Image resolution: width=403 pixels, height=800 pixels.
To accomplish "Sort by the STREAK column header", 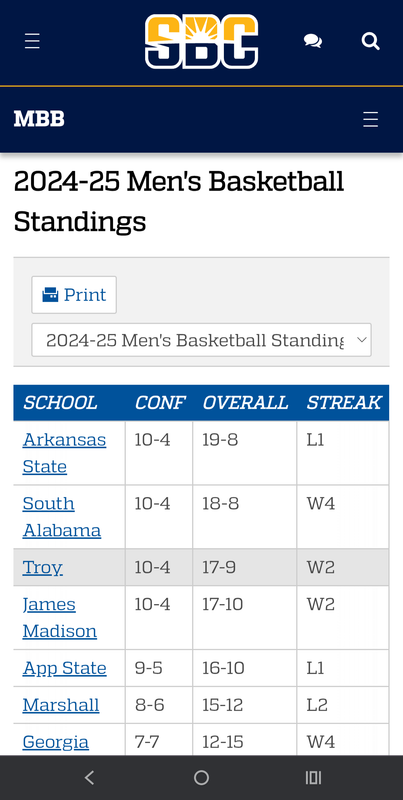I will click(x=343, y=403).
